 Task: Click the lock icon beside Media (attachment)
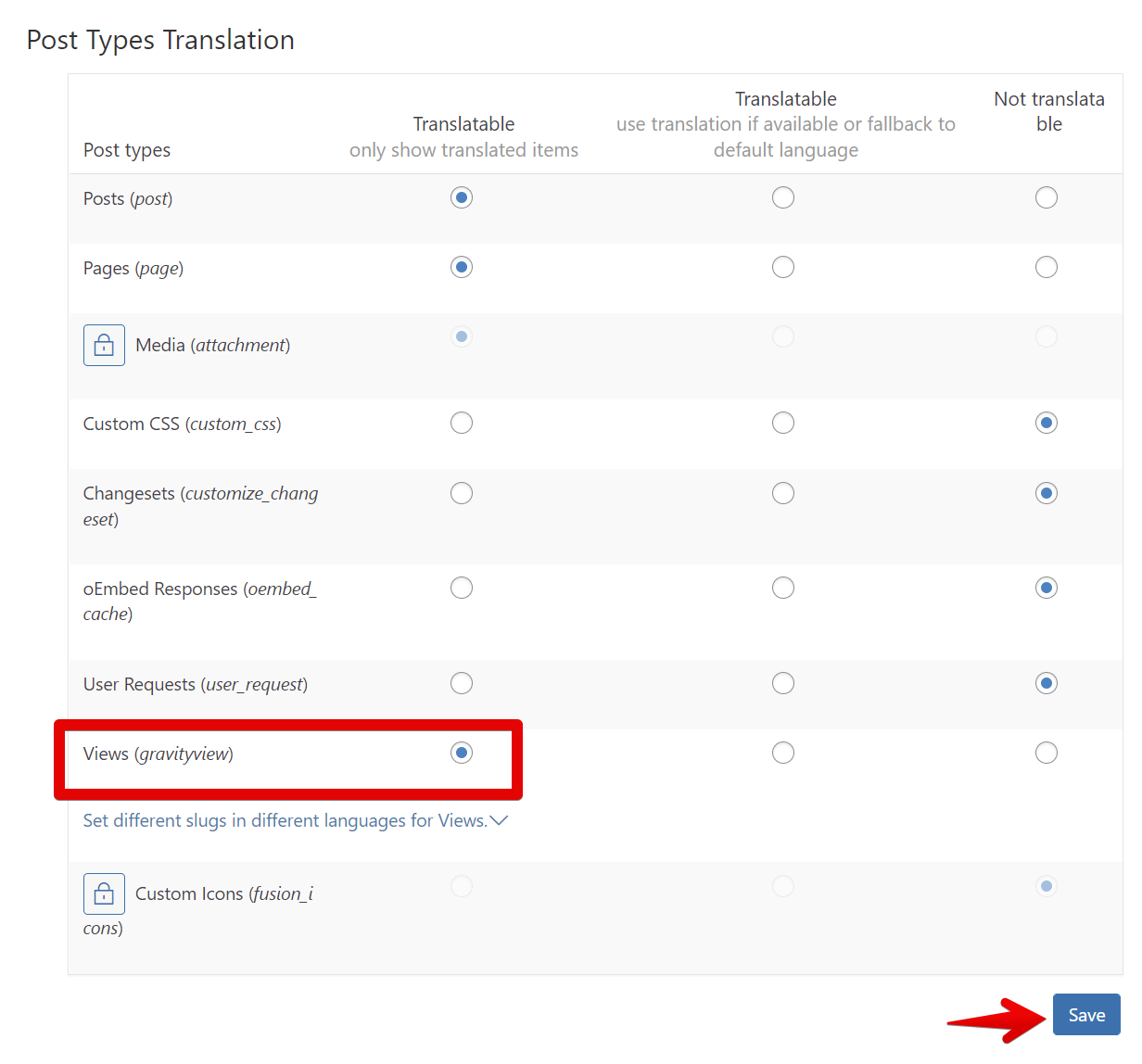(x=104, y=345)
